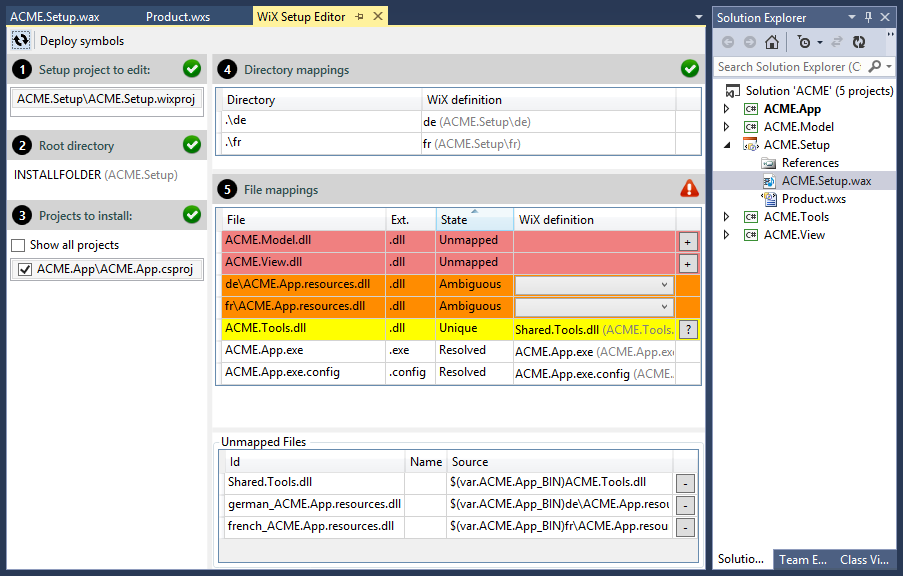Click the question mark button for ACME.Tools.dll

(689, 328)
